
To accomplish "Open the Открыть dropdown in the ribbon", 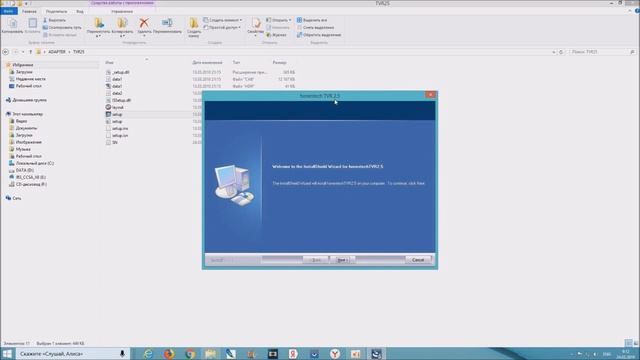I will pyautogui.click(x=279, y=20).
